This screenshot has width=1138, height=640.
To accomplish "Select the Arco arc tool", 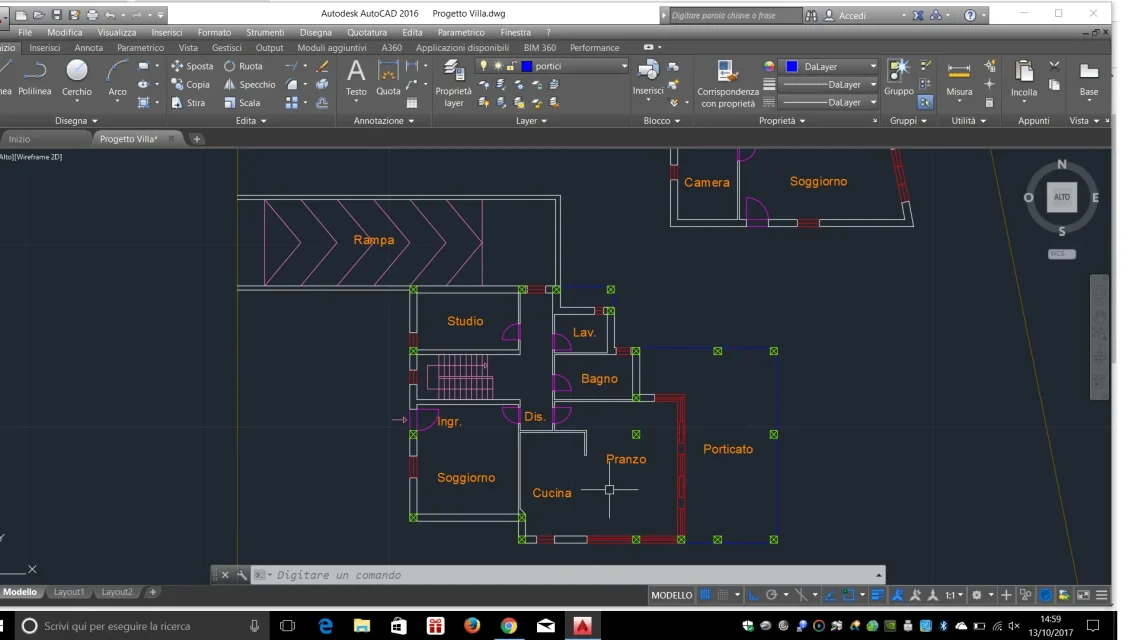I will point(117,78).
